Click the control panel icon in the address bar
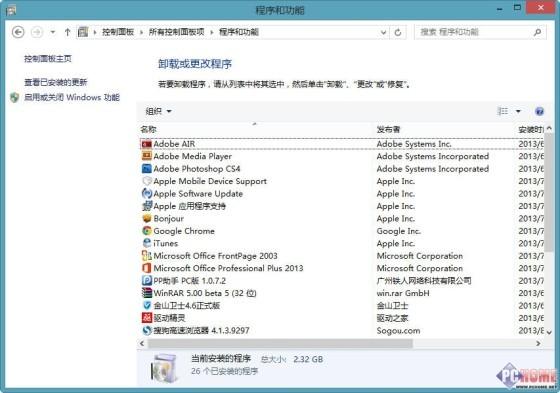 (x=83, y=32)
